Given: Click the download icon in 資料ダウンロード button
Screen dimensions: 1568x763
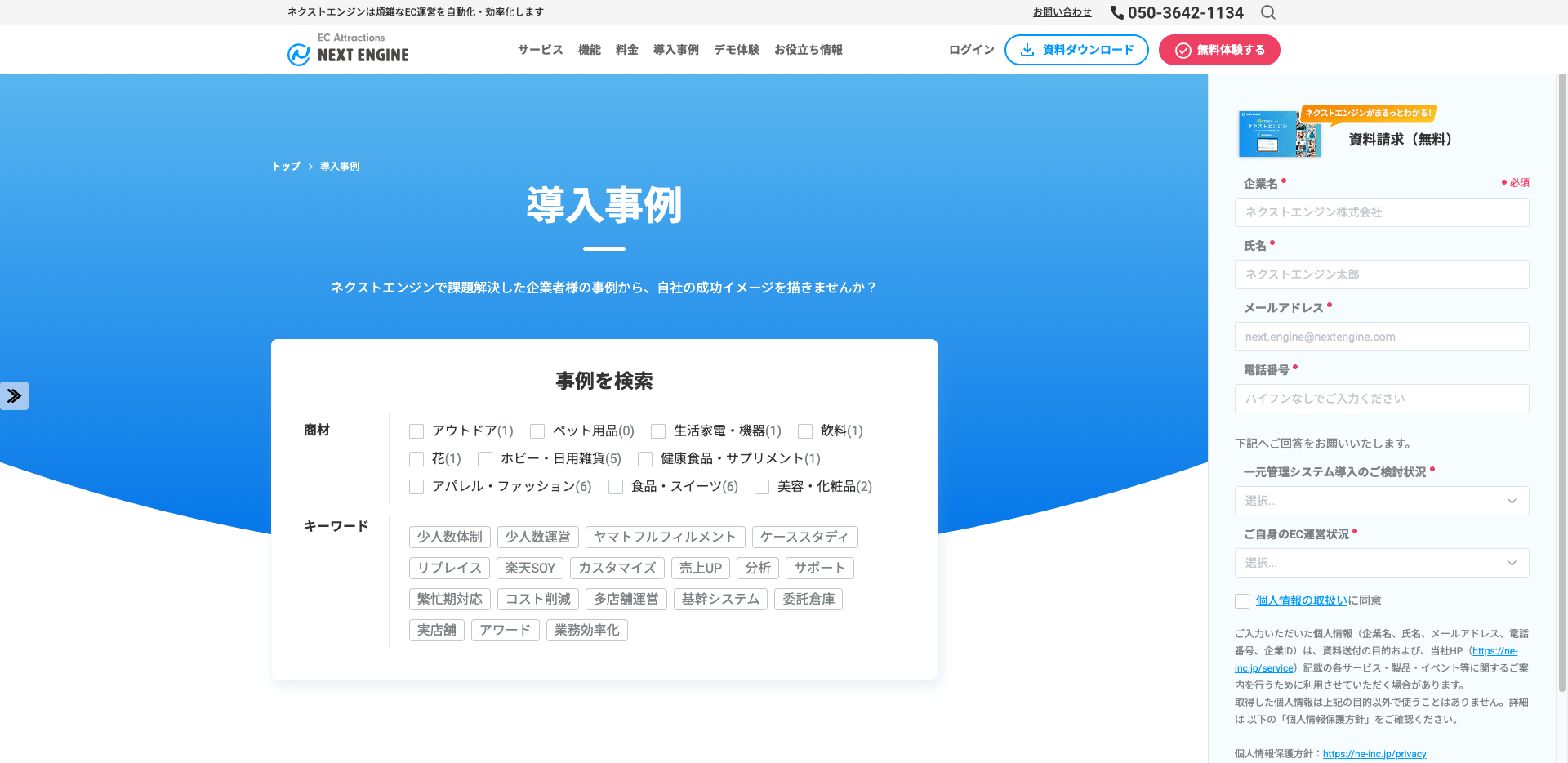Looking at the screenshot, I should point(1027,50).
